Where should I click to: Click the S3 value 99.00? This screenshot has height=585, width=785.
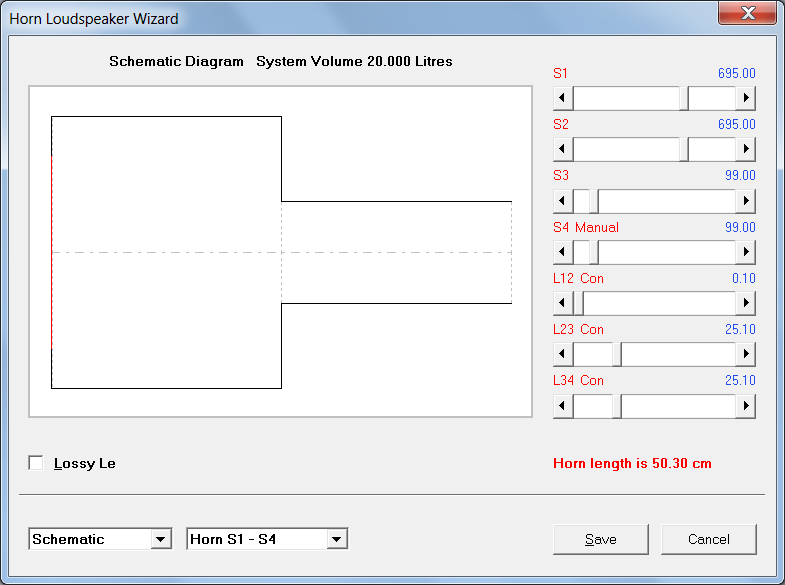point(740,175)
